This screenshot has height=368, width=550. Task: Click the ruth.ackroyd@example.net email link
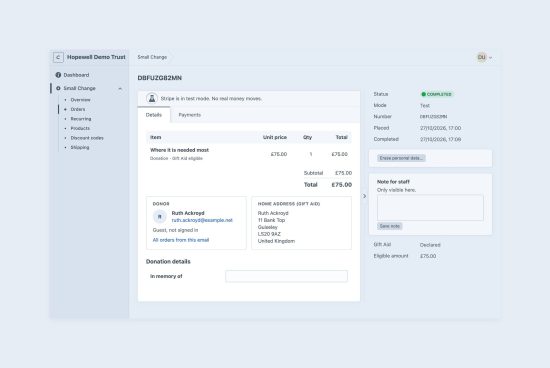pyautogui.click(x=202, y=220)
